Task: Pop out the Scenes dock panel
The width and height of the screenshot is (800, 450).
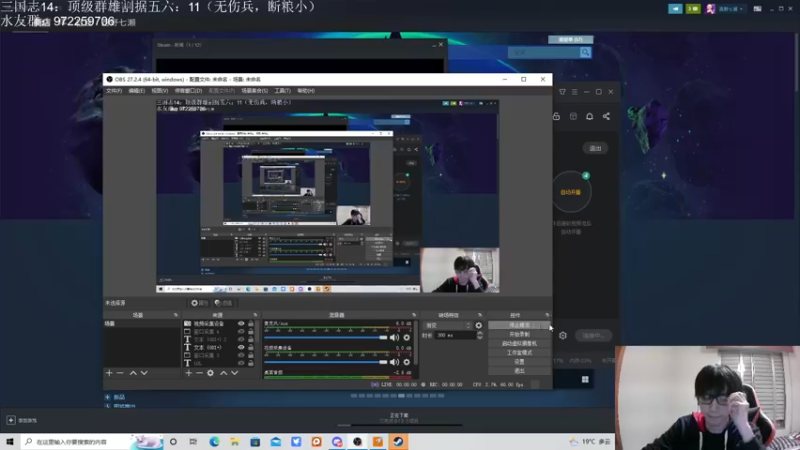Action: point(176,315)
